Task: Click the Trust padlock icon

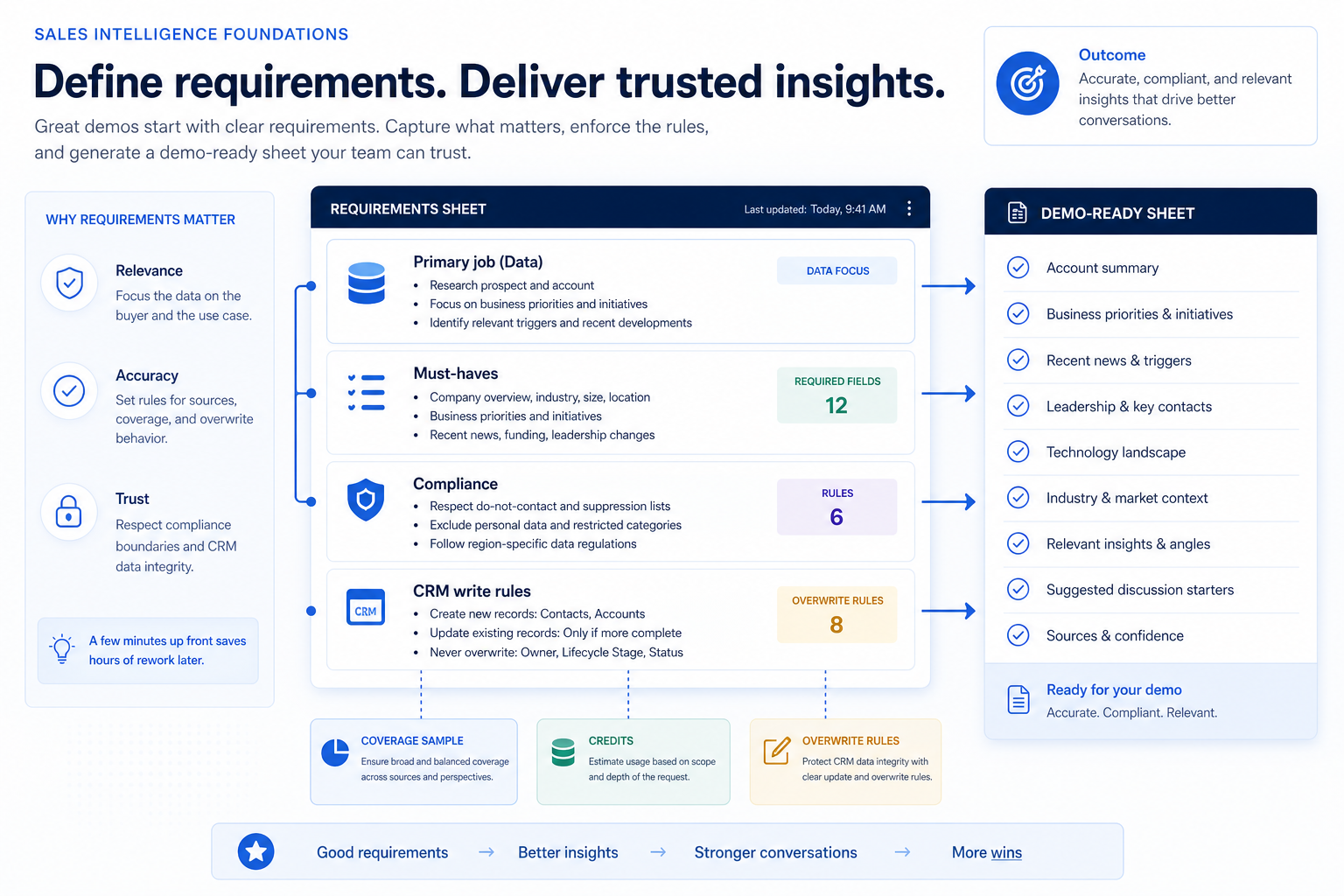Action: (x=69, y=512)
